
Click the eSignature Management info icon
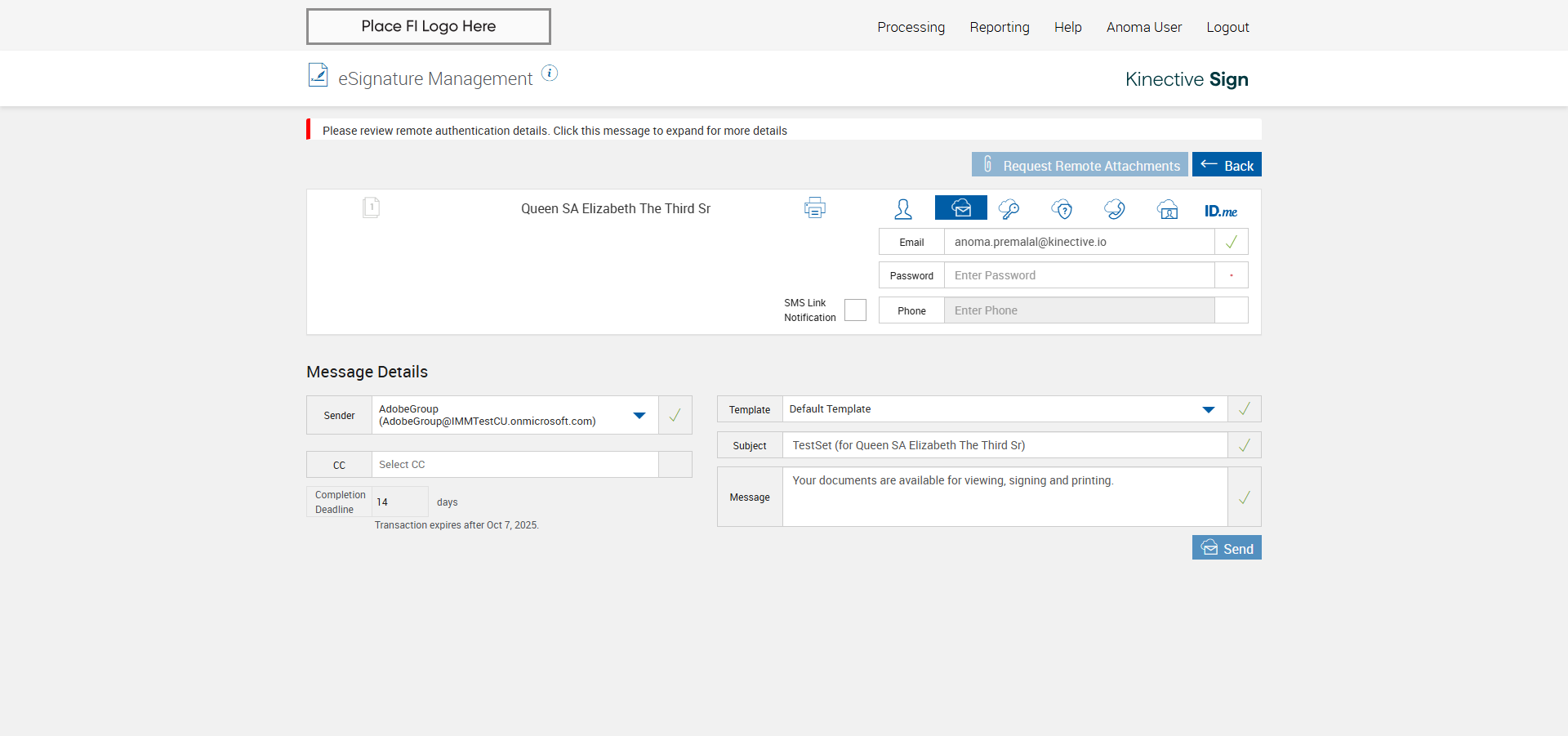pos(550,74)
